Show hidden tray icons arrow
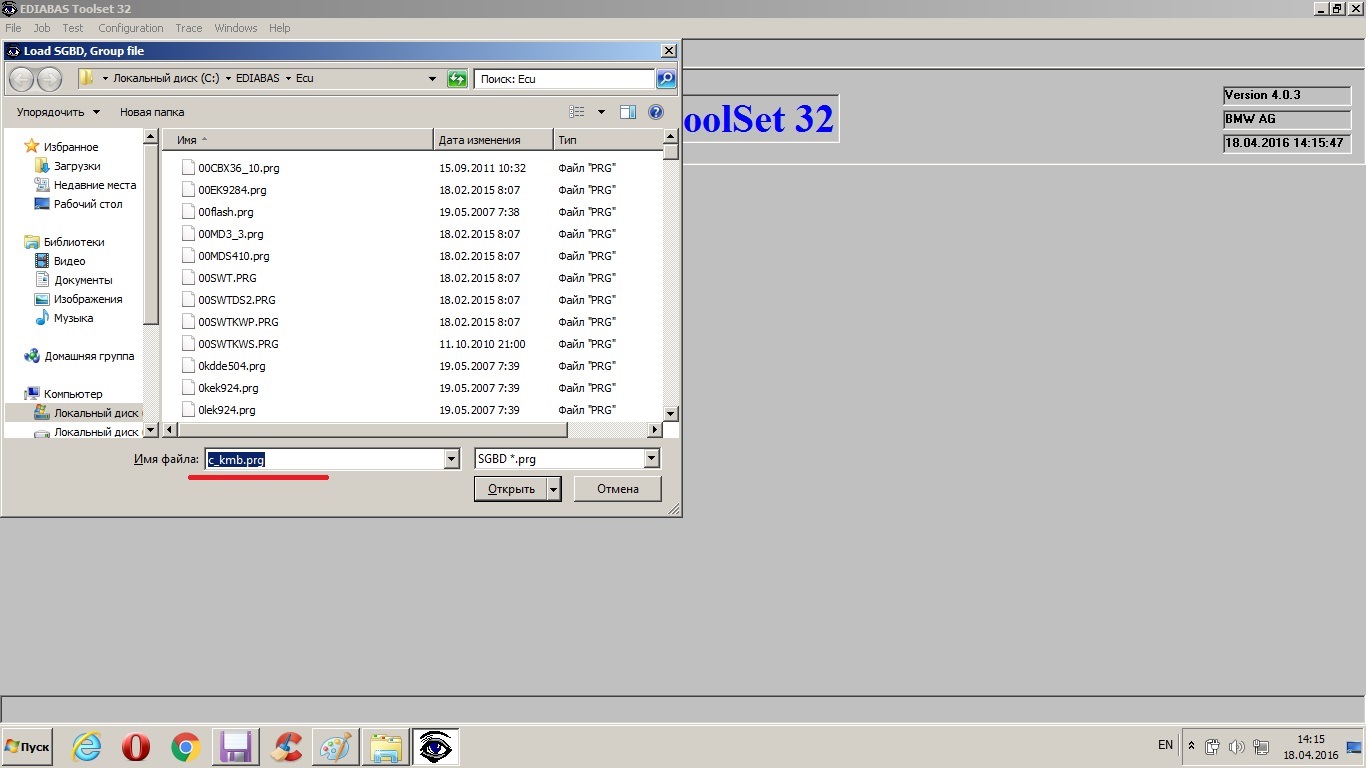 [1191, 746]
